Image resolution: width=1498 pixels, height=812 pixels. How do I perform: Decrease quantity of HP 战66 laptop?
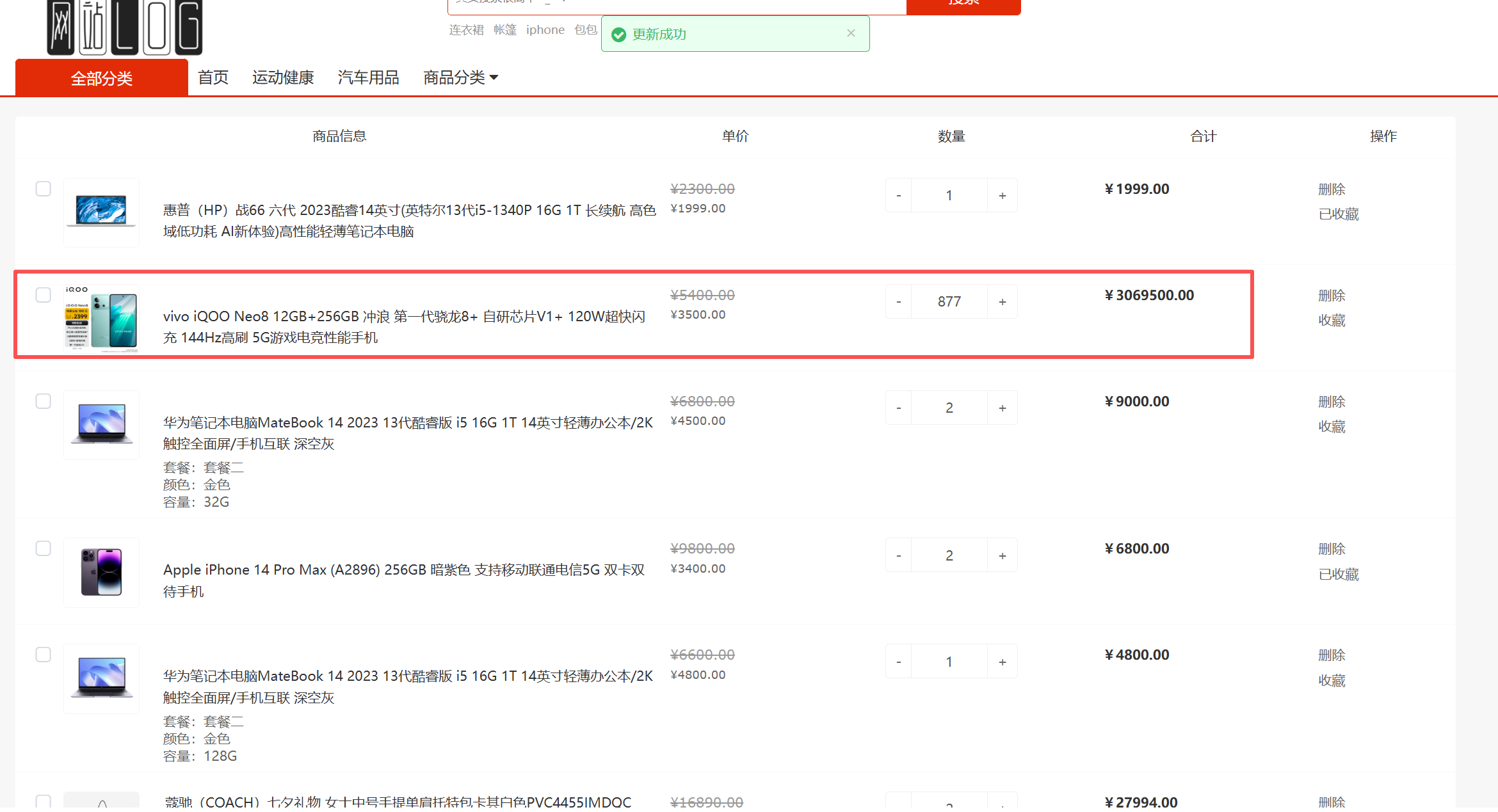[899, 195]
